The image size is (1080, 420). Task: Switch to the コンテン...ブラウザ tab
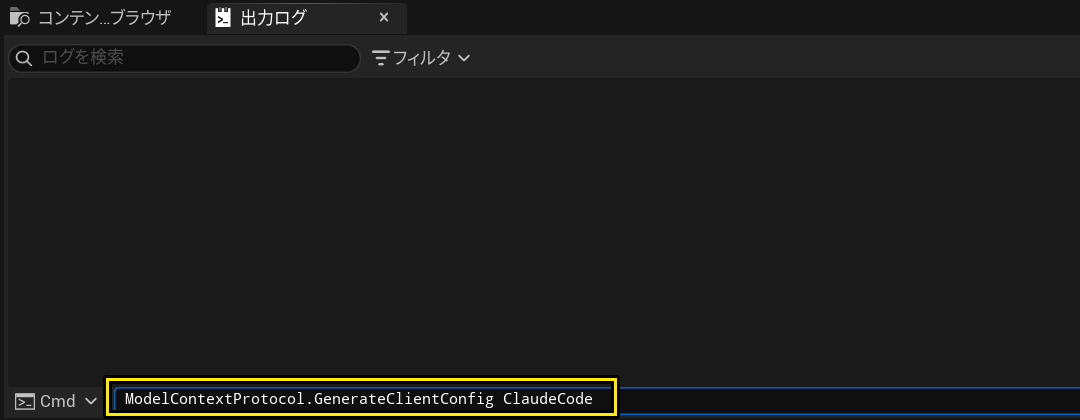(90, 18)
